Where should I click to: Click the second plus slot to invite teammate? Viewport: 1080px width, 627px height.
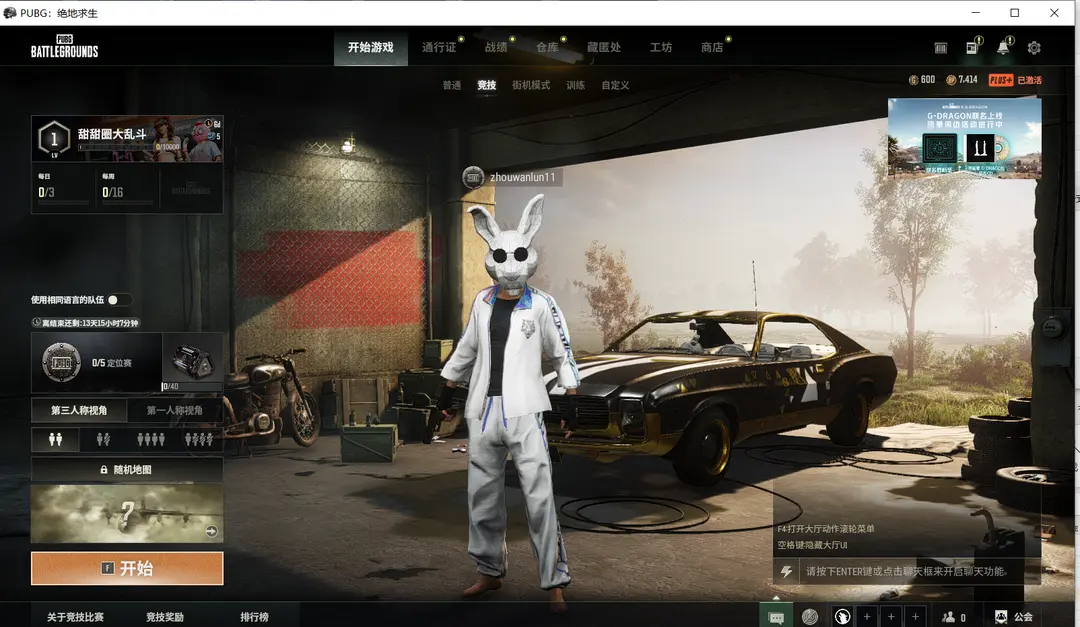click(x=891, y=617)
